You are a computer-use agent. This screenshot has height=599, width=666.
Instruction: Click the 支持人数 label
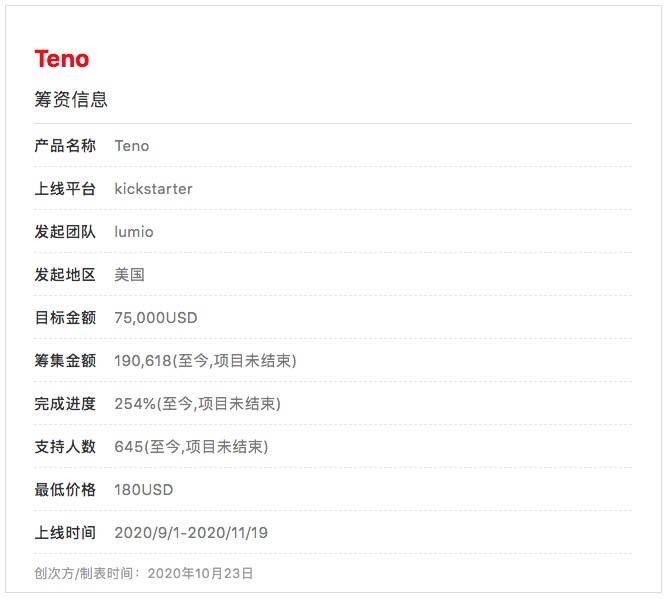click(x=65, y=446)
